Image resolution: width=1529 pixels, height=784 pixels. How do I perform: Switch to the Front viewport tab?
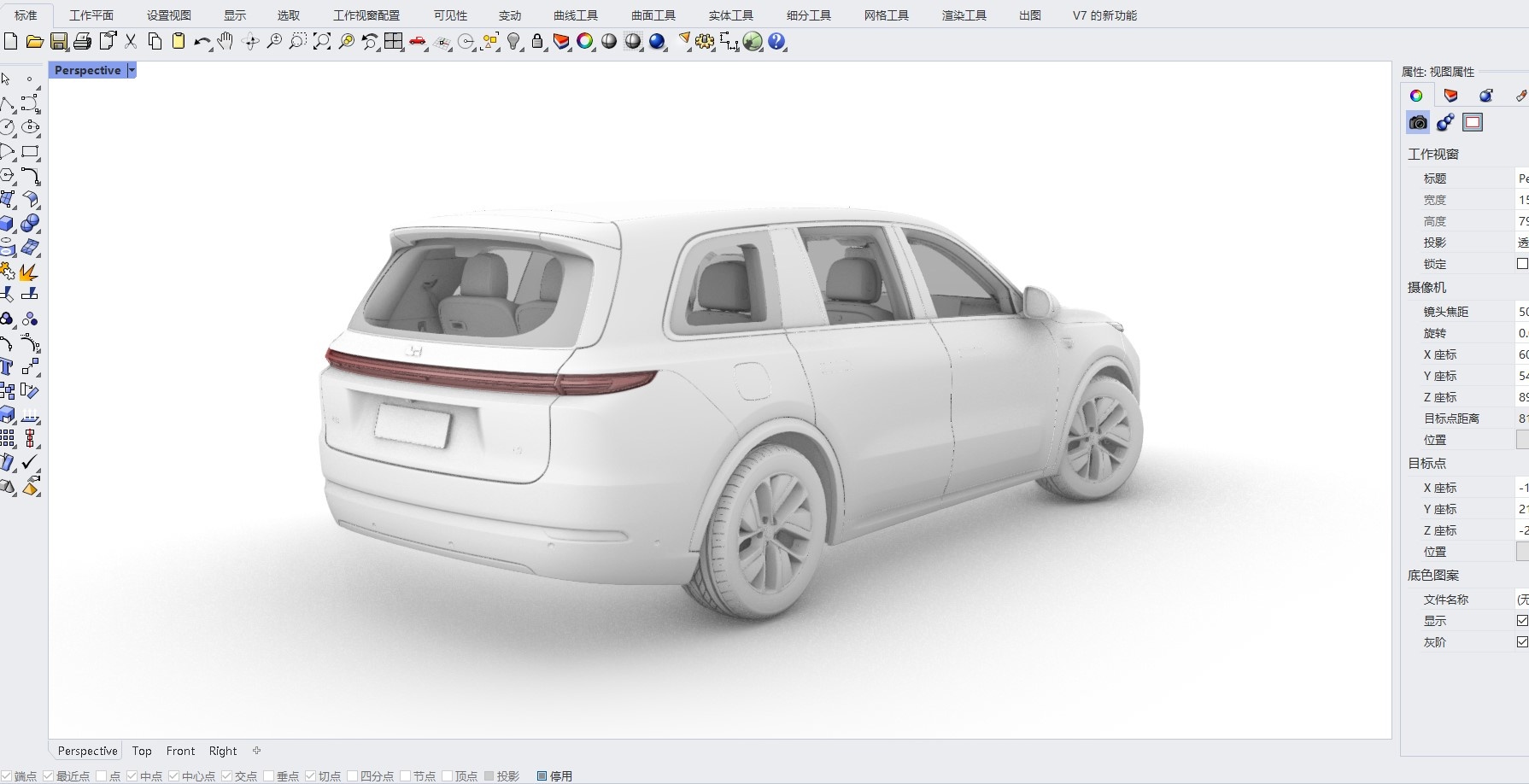pyautogui.click(x=180, y=751)
